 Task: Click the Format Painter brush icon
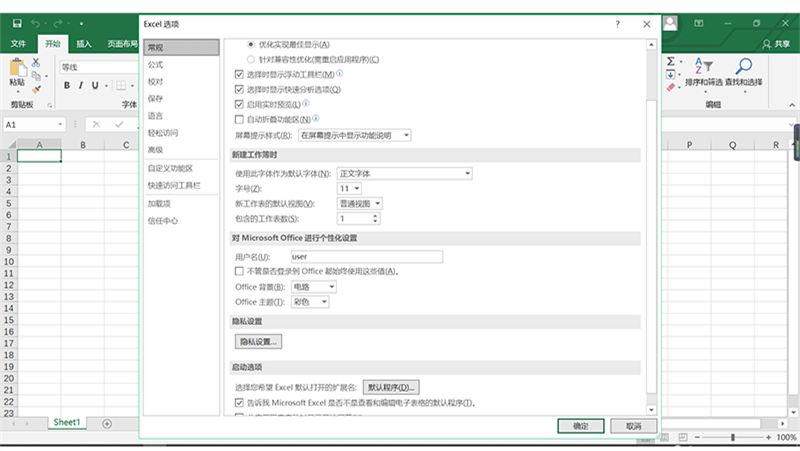click(x=36, y=89)
